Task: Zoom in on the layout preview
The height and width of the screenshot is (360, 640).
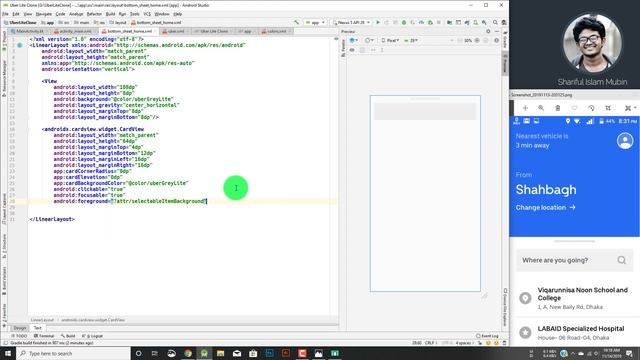Action: pyautogui.click(x=477, y=40)
